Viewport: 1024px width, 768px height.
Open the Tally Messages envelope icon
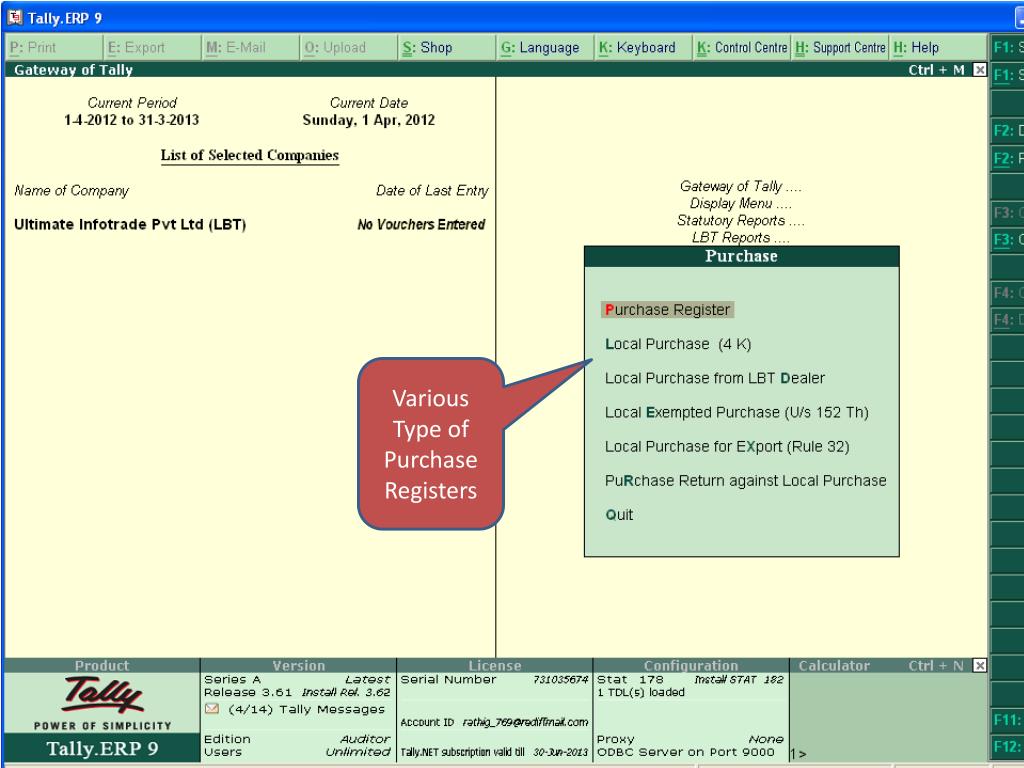(212, 709)
